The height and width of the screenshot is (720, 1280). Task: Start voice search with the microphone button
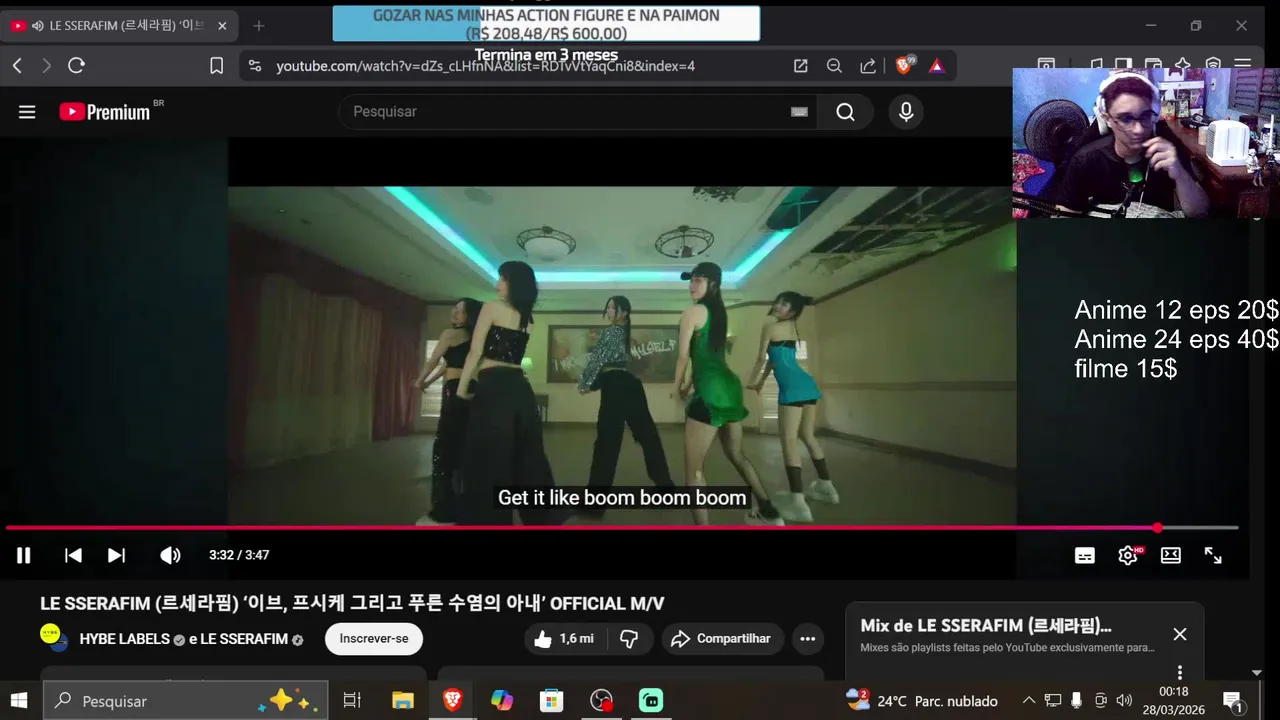point(906,111)
